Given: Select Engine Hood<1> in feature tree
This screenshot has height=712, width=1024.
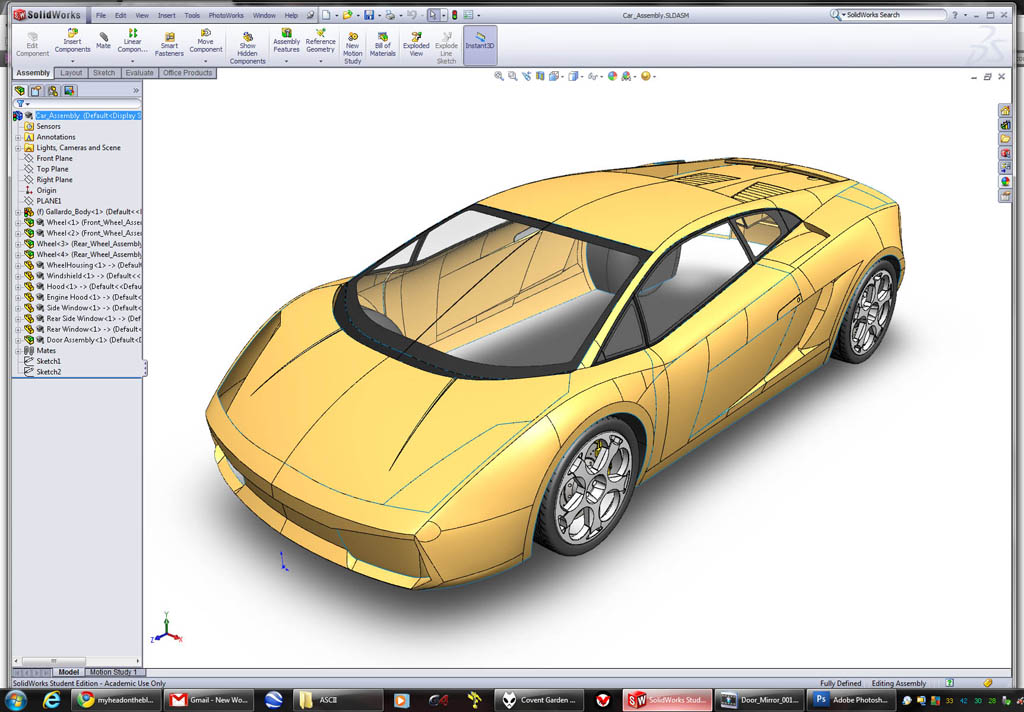Looking at the screenshot, I should coord(93,297).
